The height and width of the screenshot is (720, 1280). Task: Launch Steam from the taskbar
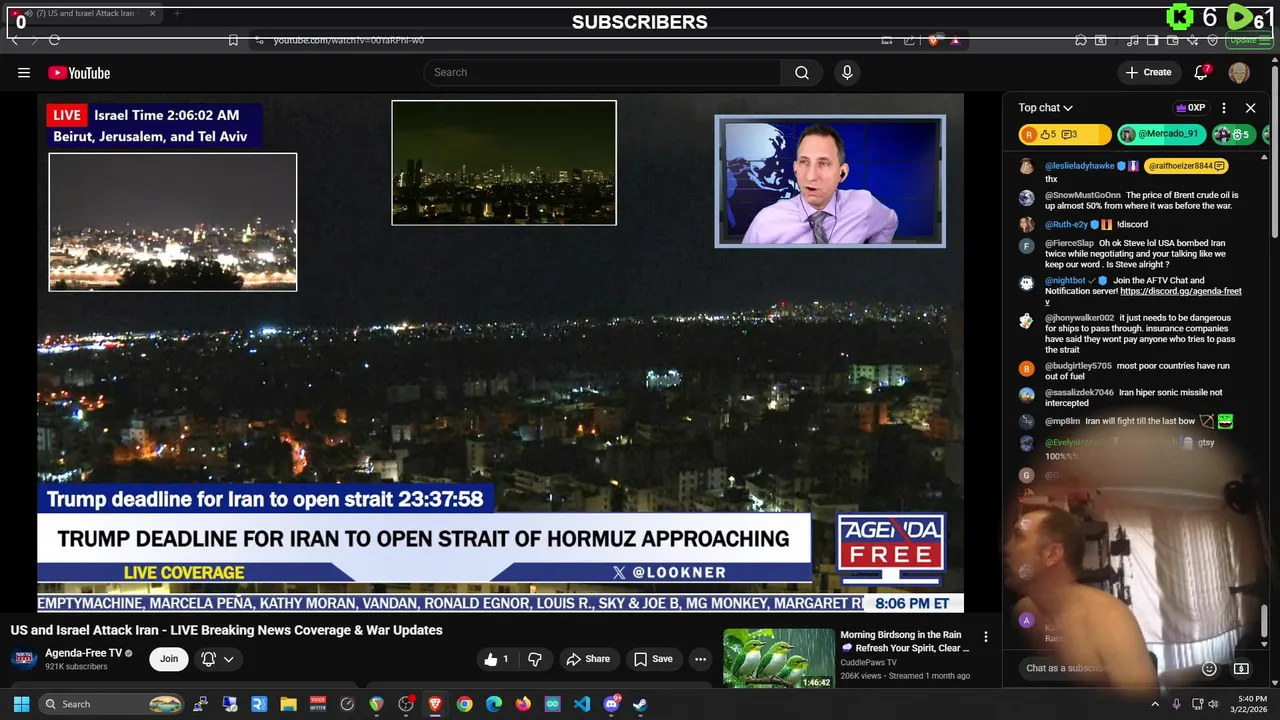click(x=640, y=704)
